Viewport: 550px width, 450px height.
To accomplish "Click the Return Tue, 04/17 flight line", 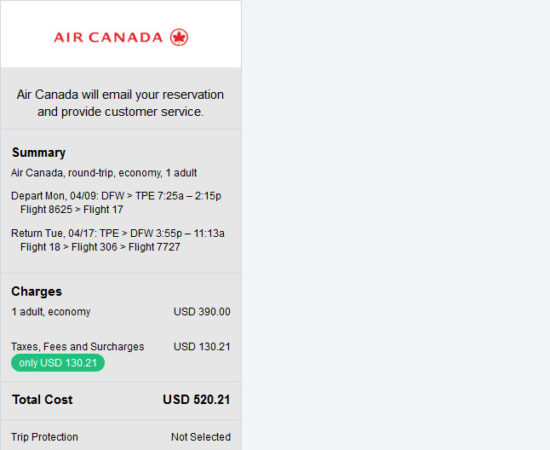I will [x=118, y=233].
